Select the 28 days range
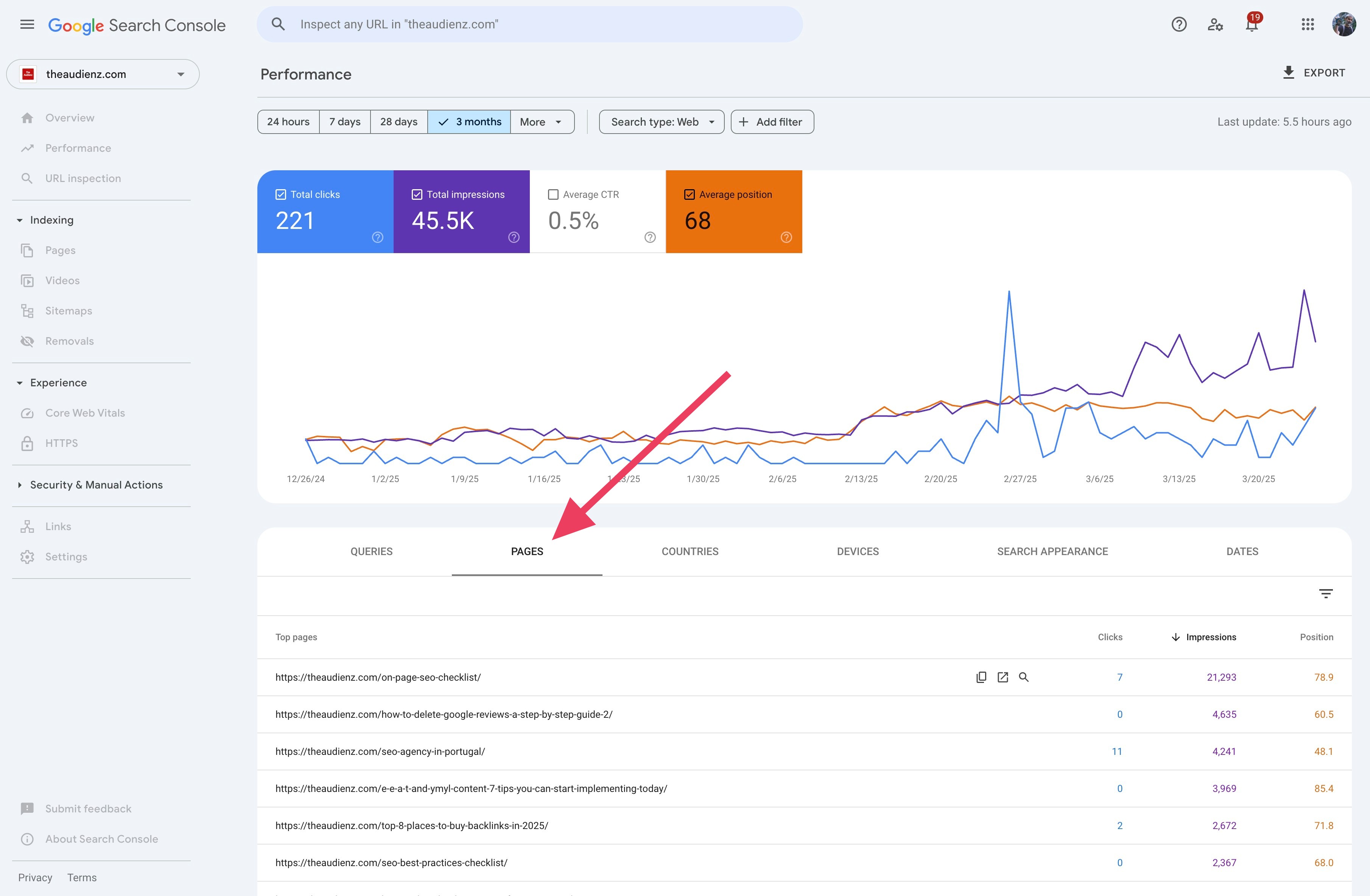Screen dimensions: 1370x896 click(399, 122)
